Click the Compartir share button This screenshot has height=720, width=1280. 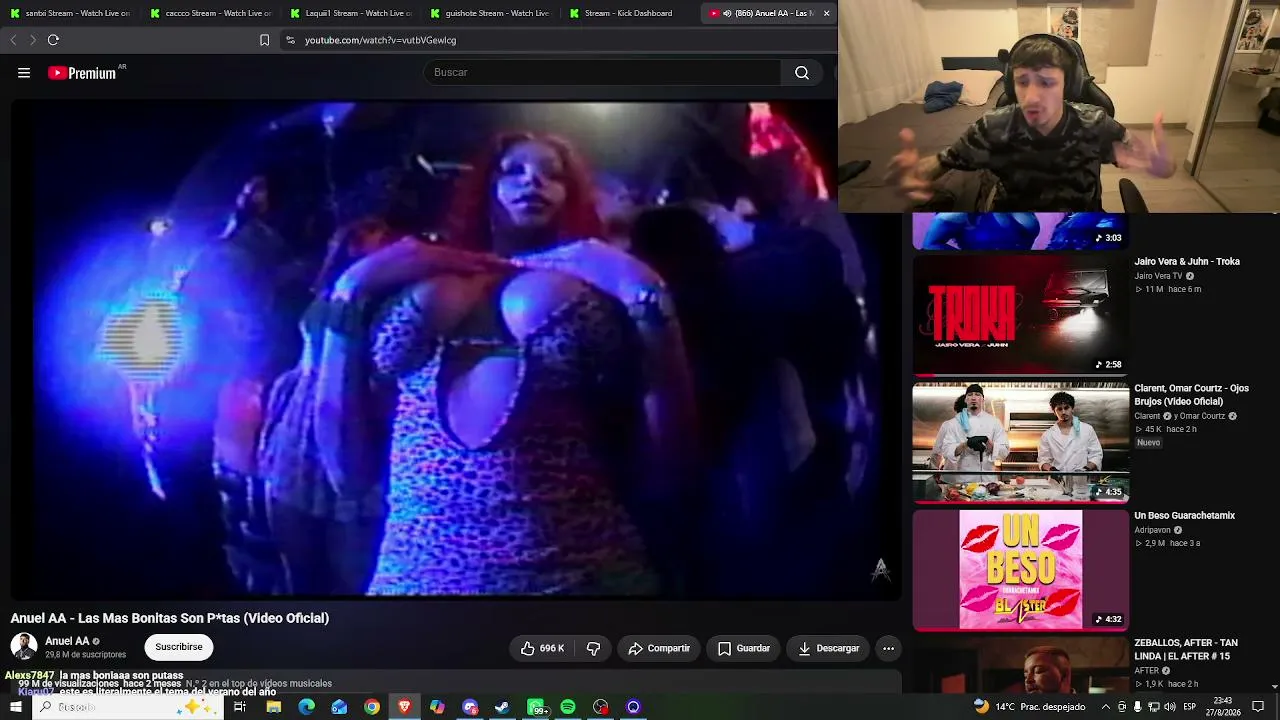(x=659, y=648)
